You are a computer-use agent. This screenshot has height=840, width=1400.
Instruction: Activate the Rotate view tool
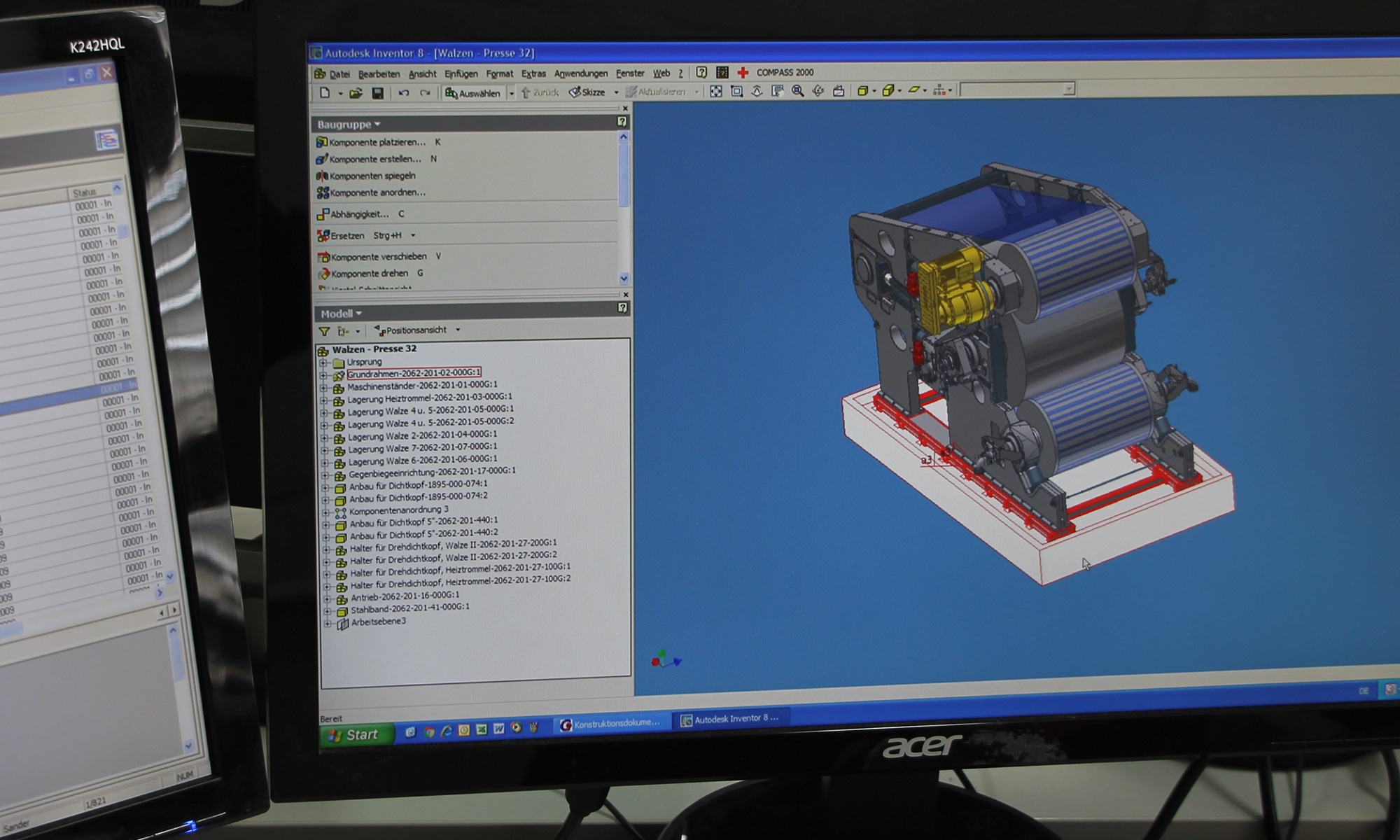click(818, 91)
